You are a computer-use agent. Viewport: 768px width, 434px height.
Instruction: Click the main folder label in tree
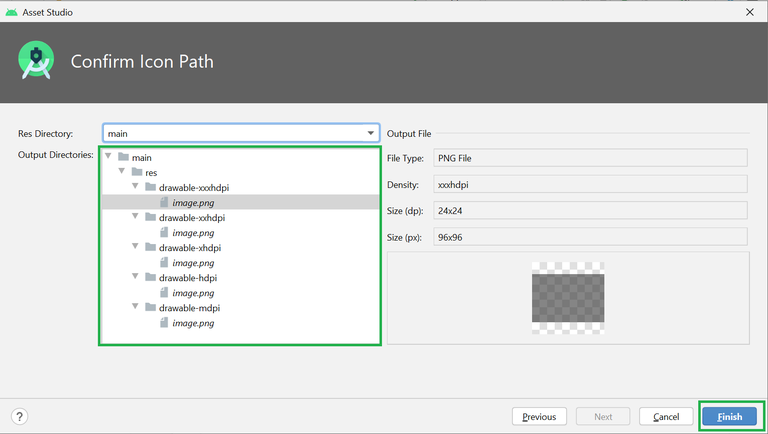coord(142,158)
